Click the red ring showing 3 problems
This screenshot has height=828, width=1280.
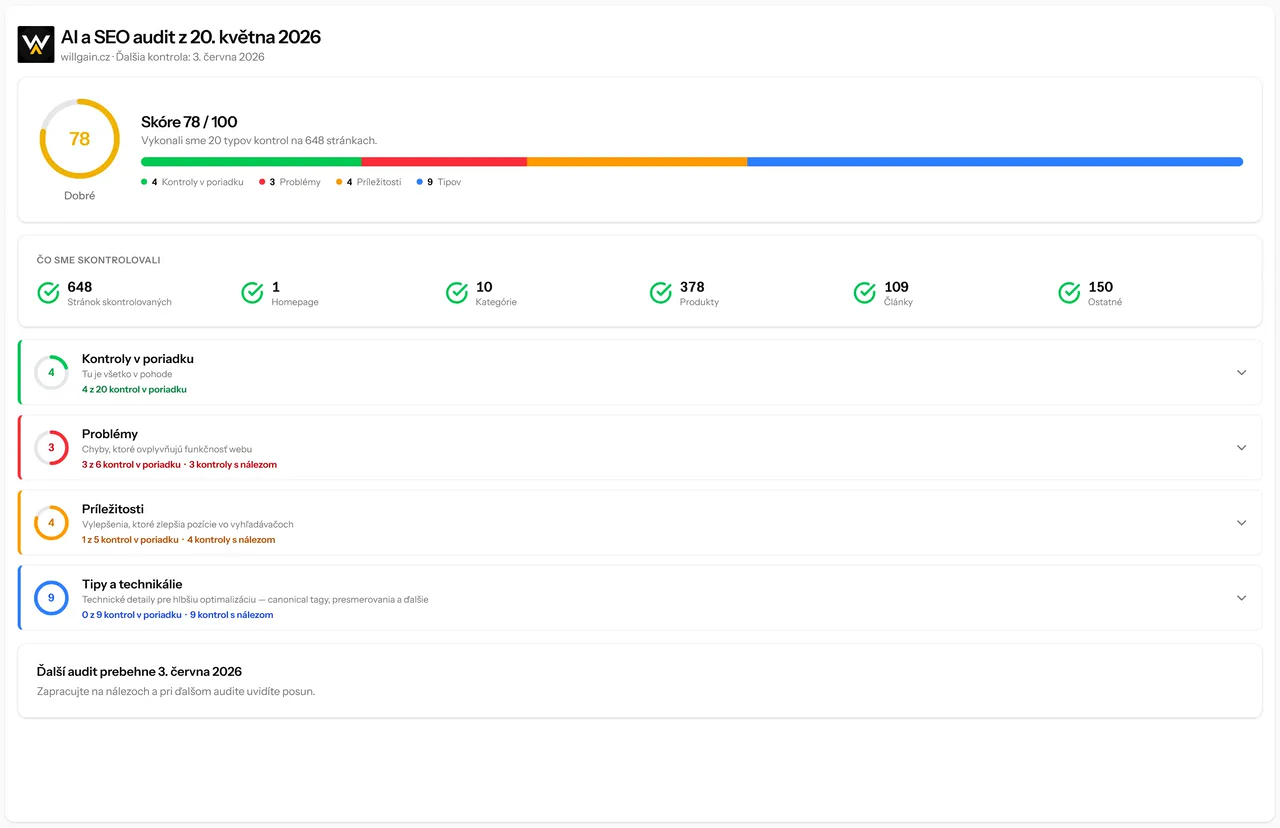(x=51, y=447)
